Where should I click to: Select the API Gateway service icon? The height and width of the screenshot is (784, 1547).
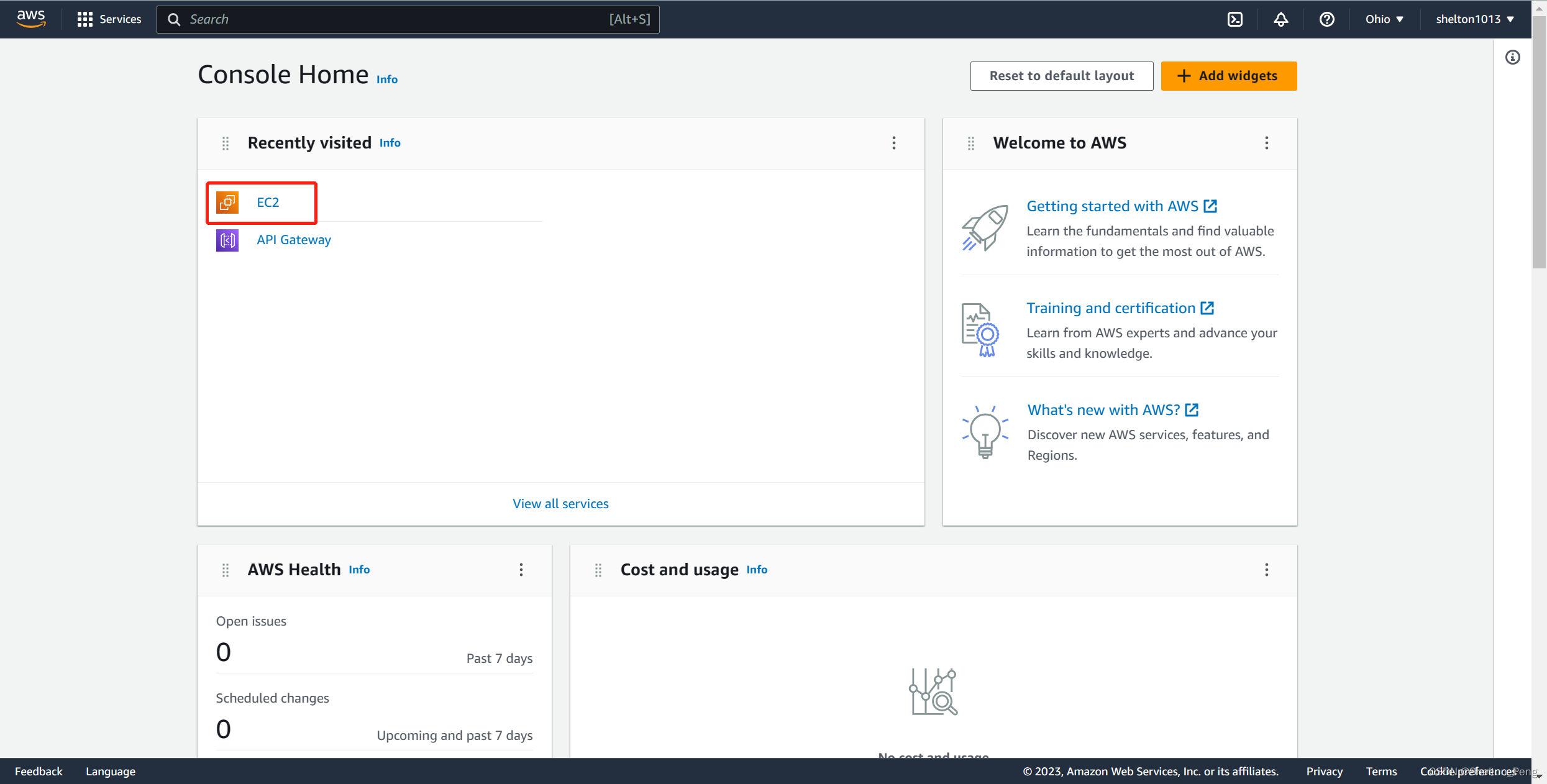pos(227,240)
